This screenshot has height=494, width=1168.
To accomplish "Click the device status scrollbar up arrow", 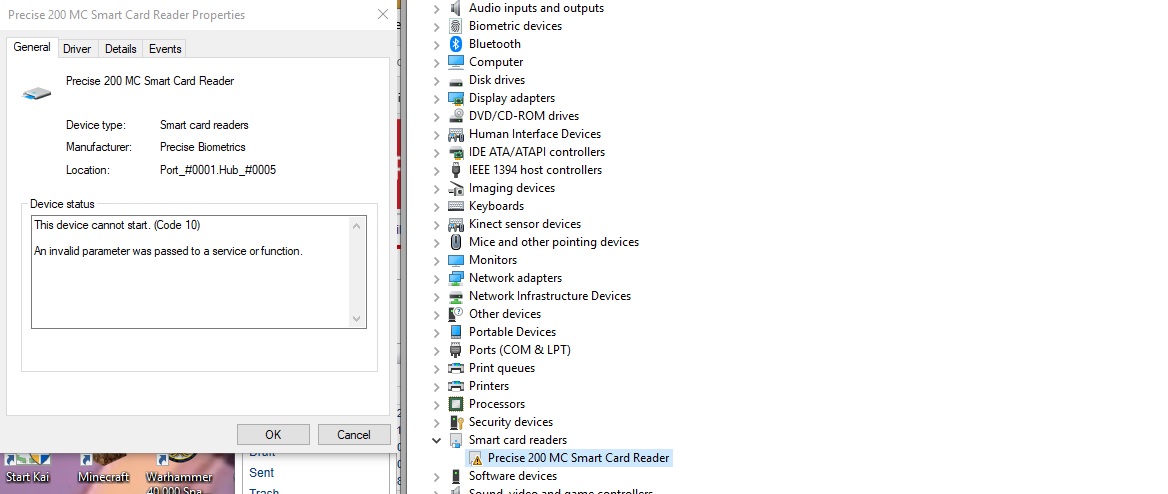I will click(357, 226).
